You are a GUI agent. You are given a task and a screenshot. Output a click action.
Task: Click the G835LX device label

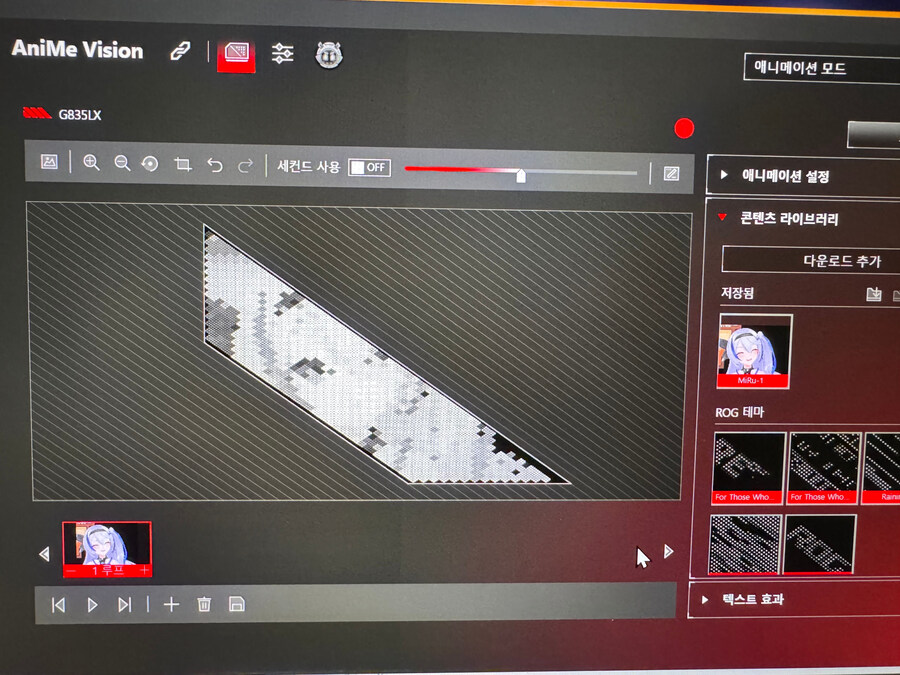(80, 115)
